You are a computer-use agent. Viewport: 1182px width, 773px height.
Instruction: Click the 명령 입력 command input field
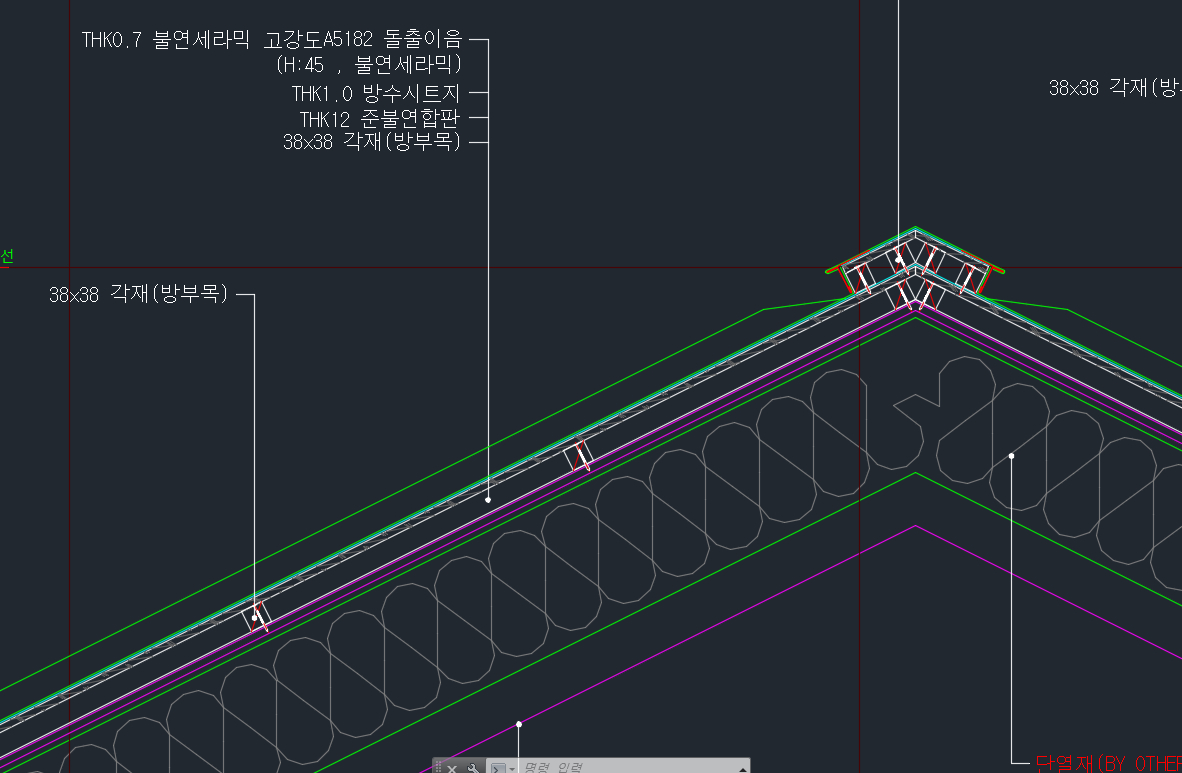point(620,767)
